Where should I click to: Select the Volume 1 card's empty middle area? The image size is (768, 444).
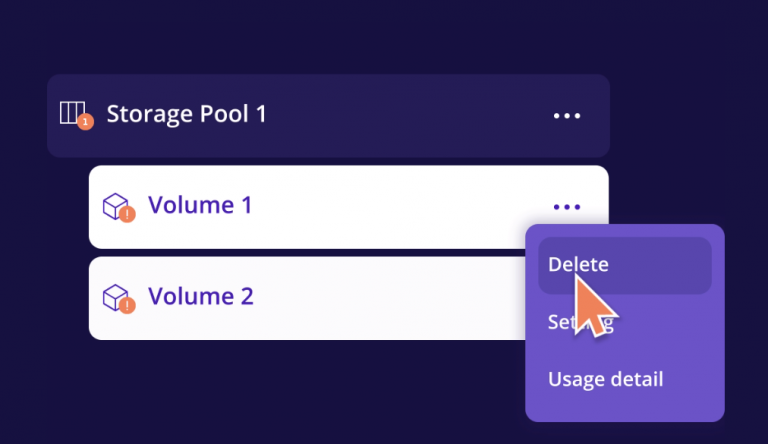pyautogui.click(x=392, y=207)
